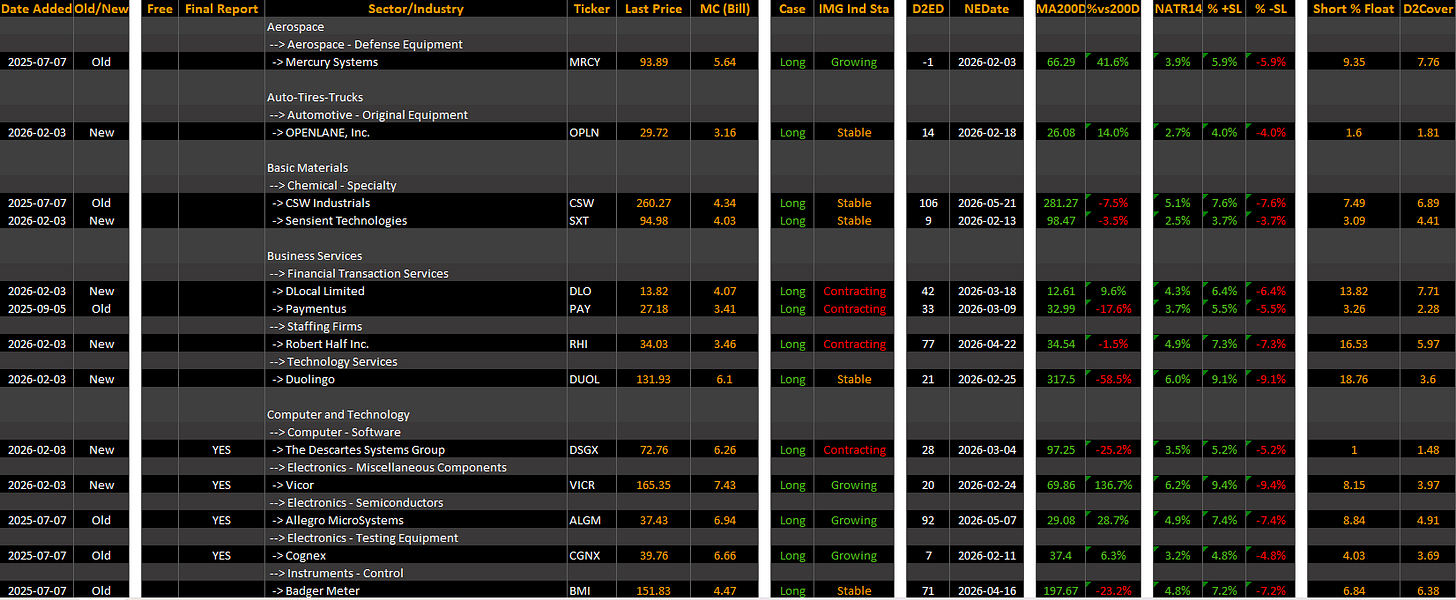This screenshot has width=1456, height=600.
Task: Click the Old/New column header
Action: click(102, 9)
